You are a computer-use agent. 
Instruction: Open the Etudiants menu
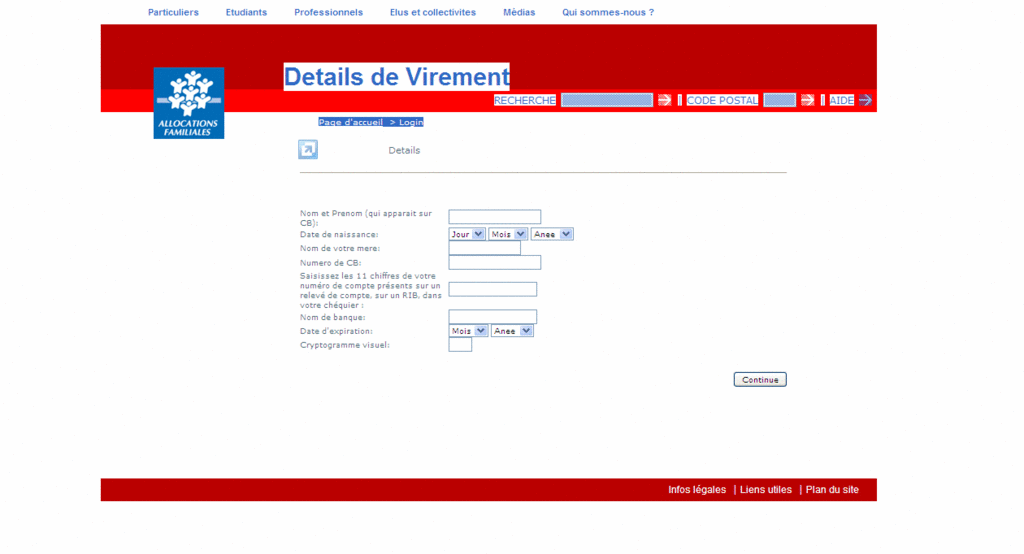click(246, 12)
